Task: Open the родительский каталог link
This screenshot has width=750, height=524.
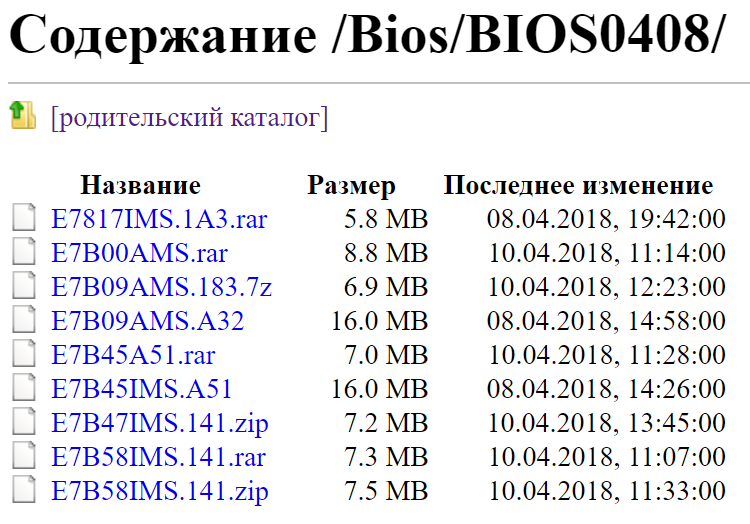Action: pos(189,118)
